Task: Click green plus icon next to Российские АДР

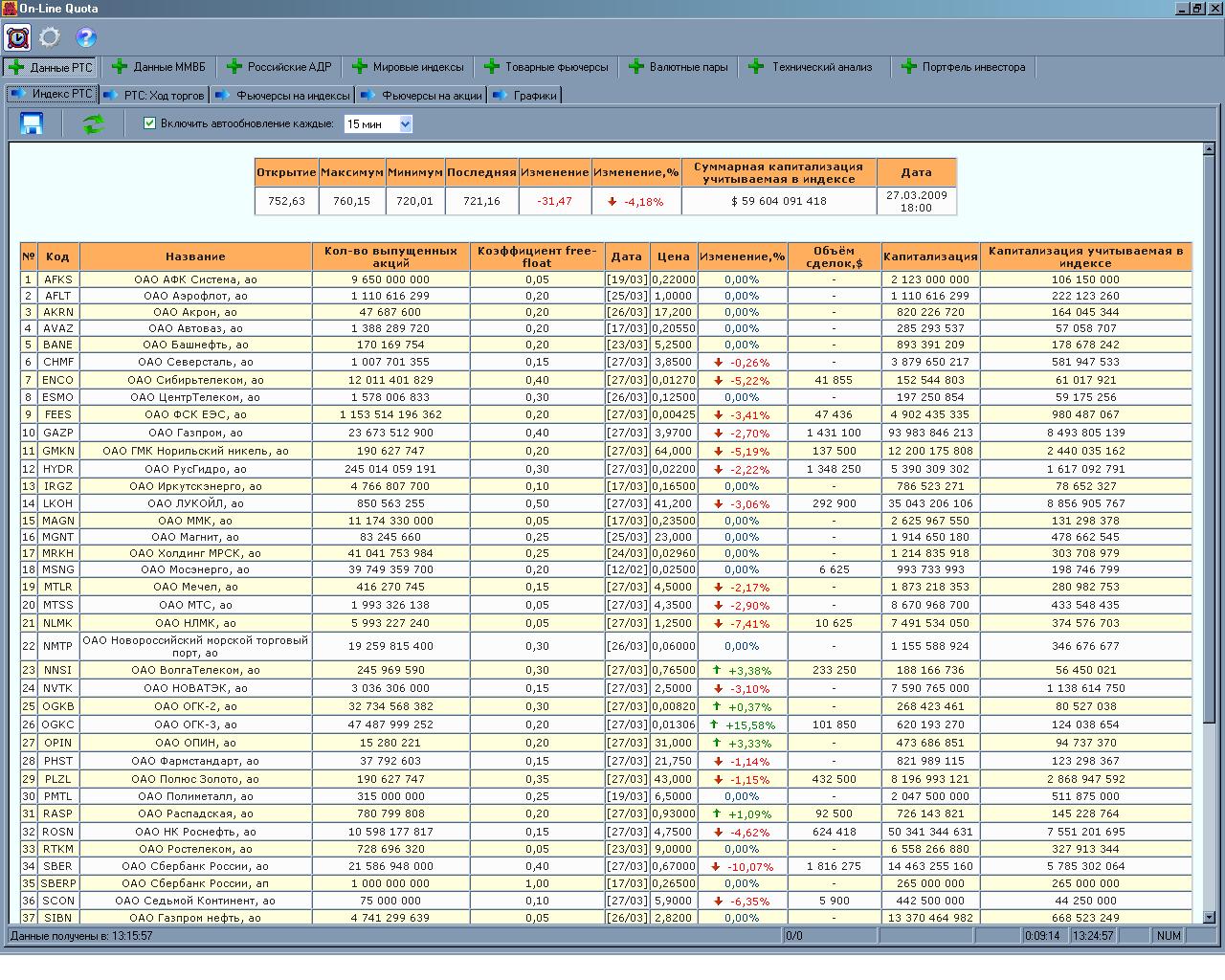Action: pyautogui.click(x=234, y=67)
